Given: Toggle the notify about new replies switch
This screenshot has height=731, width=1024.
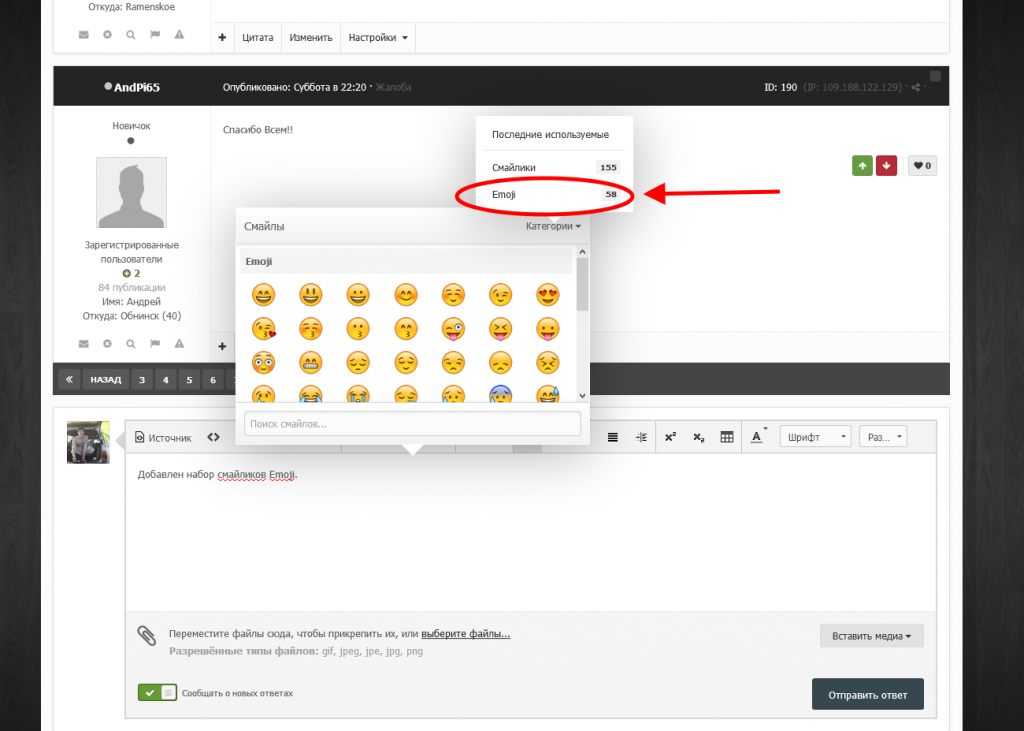Looking at the screenshot, I should (157, 692).
